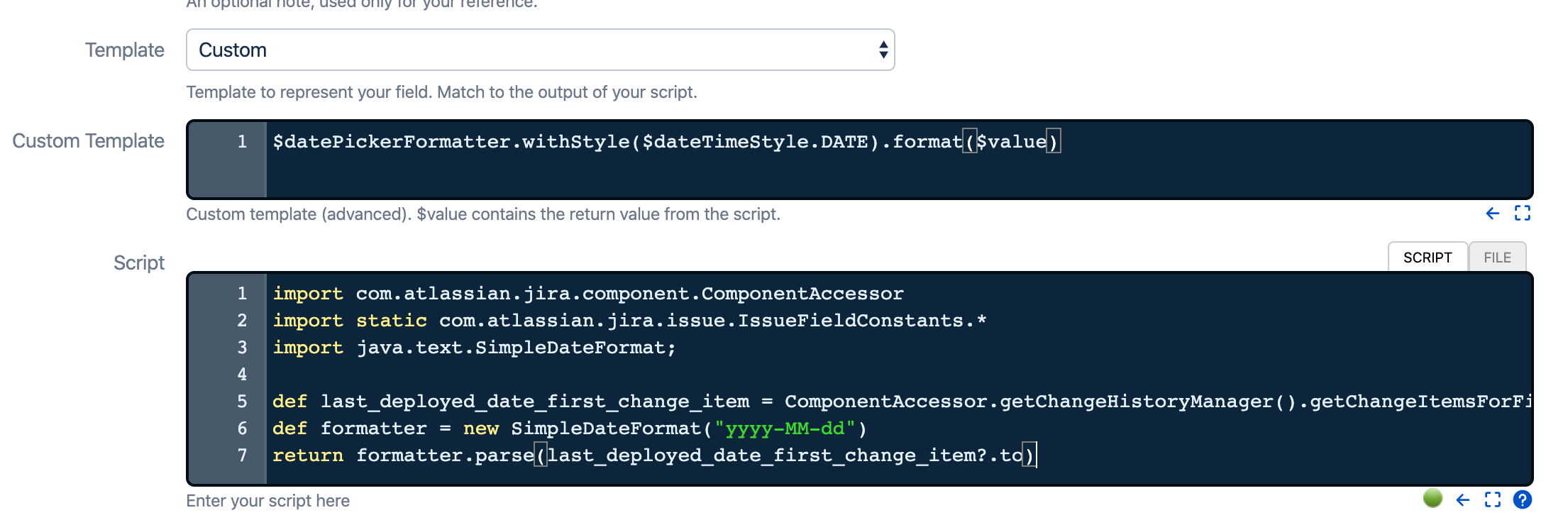
Task: Click the "Enter your script here" hint text
Action: coord(268,501)
